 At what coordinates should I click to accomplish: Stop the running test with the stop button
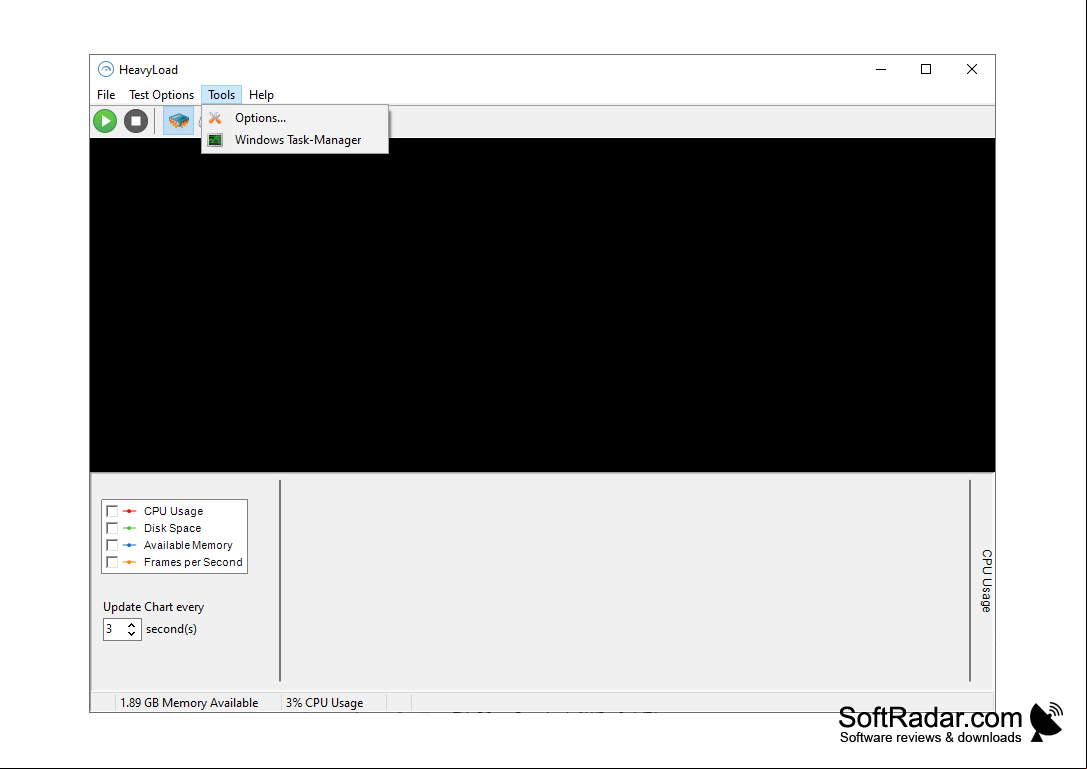coord(136,121)
